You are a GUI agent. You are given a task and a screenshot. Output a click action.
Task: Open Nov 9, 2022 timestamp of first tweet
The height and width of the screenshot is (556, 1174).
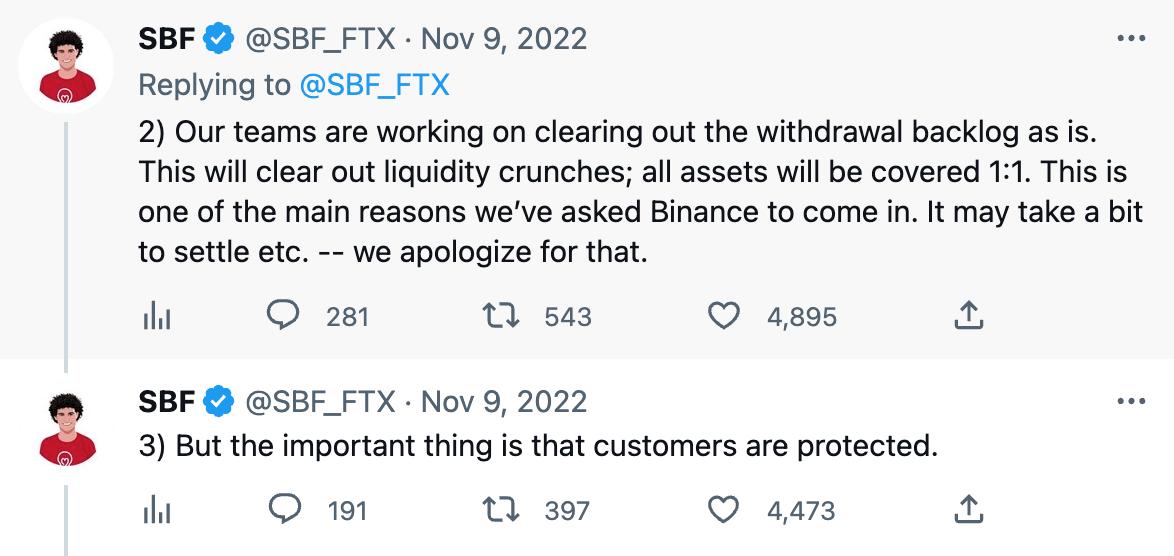pyautogui.click(x=504, y=39)
